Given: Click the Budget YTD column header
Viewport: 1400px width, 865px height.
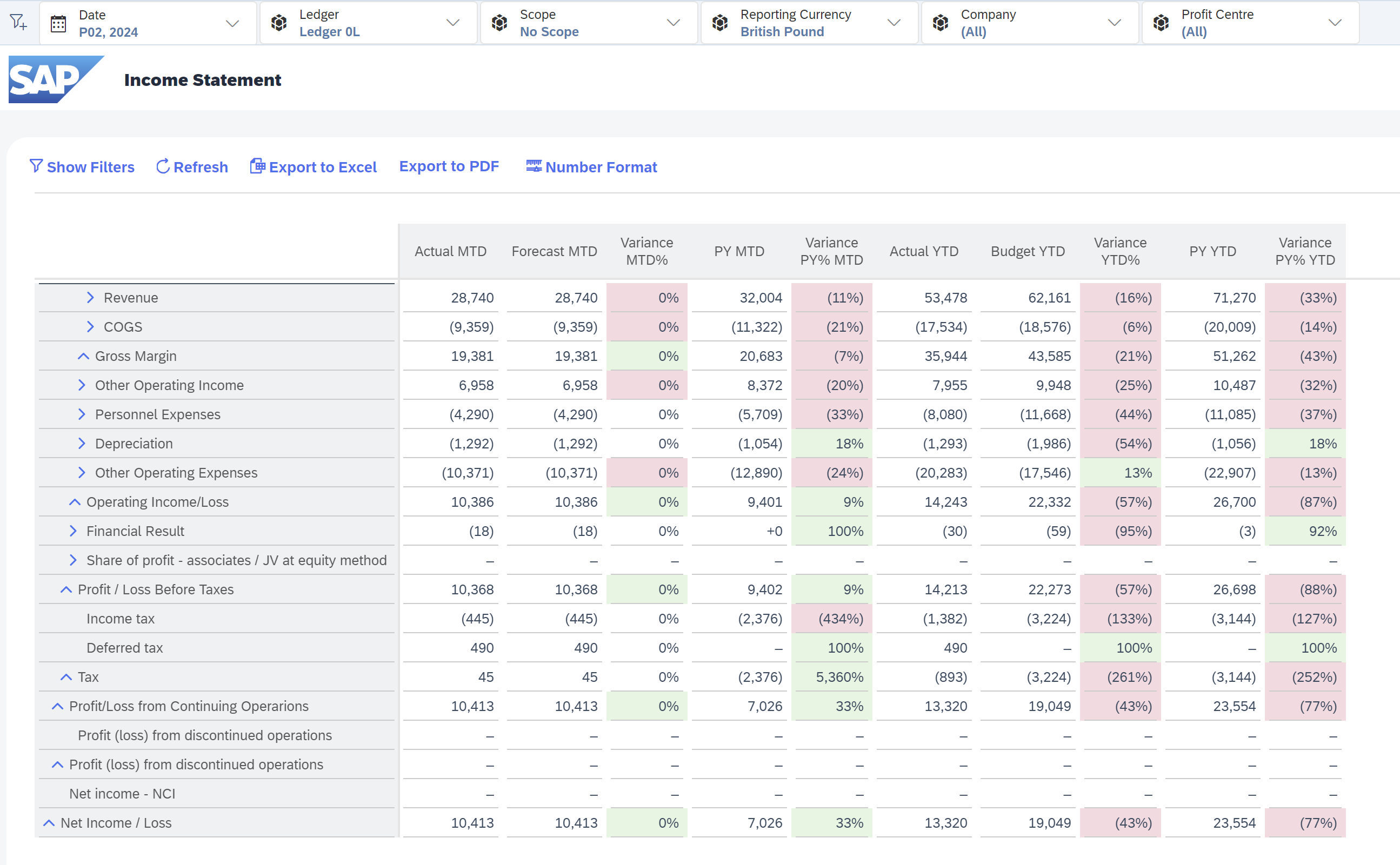Looking at the screenshot, I should point(1028,251).
